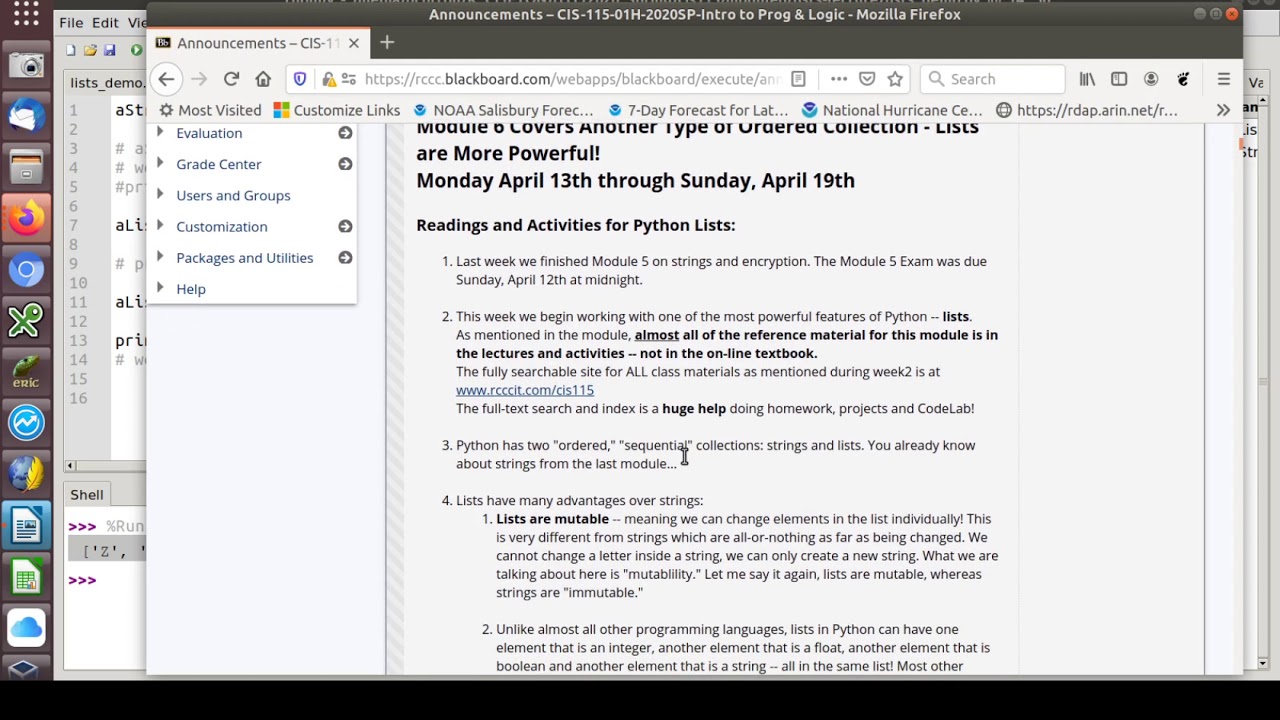The height and width of the screenshot is (720, 1280).
Task: Click the Open file icon in Thonny
Action: click(90, 50)
